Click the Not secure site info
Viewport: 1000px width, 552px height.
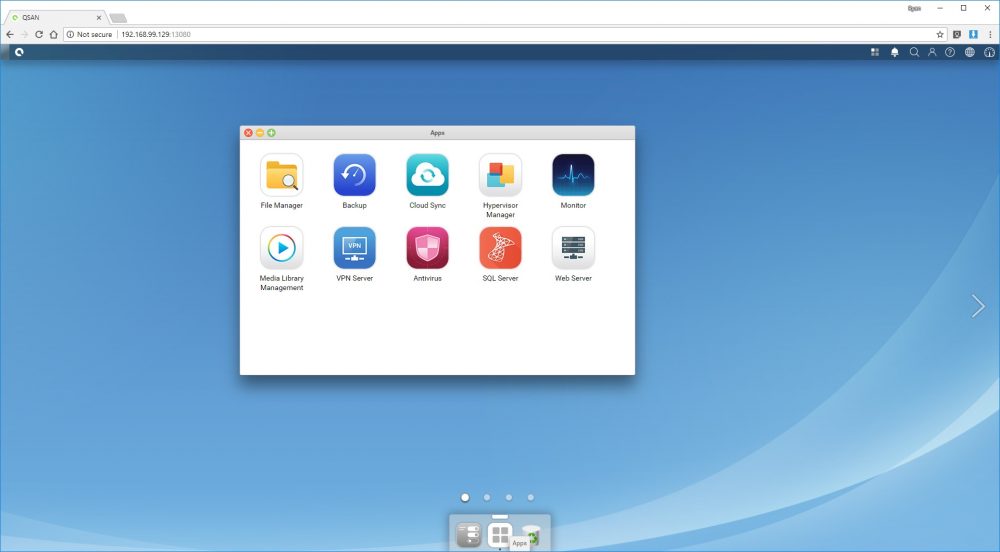89,34
